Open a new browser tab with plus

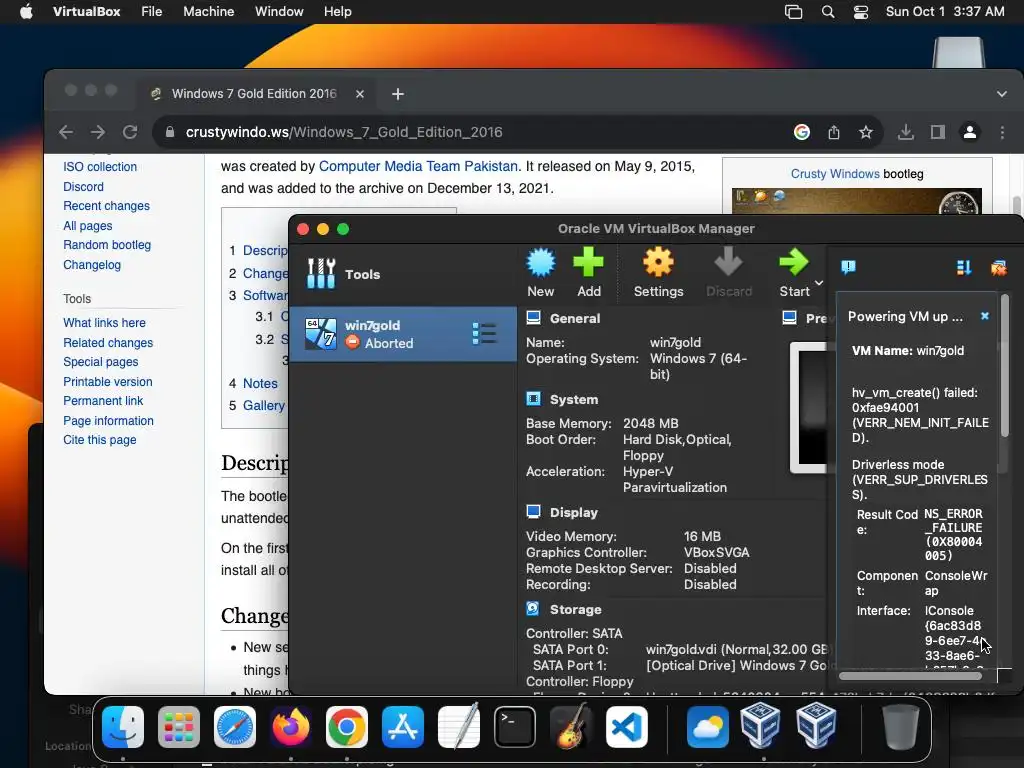(398, 94)
